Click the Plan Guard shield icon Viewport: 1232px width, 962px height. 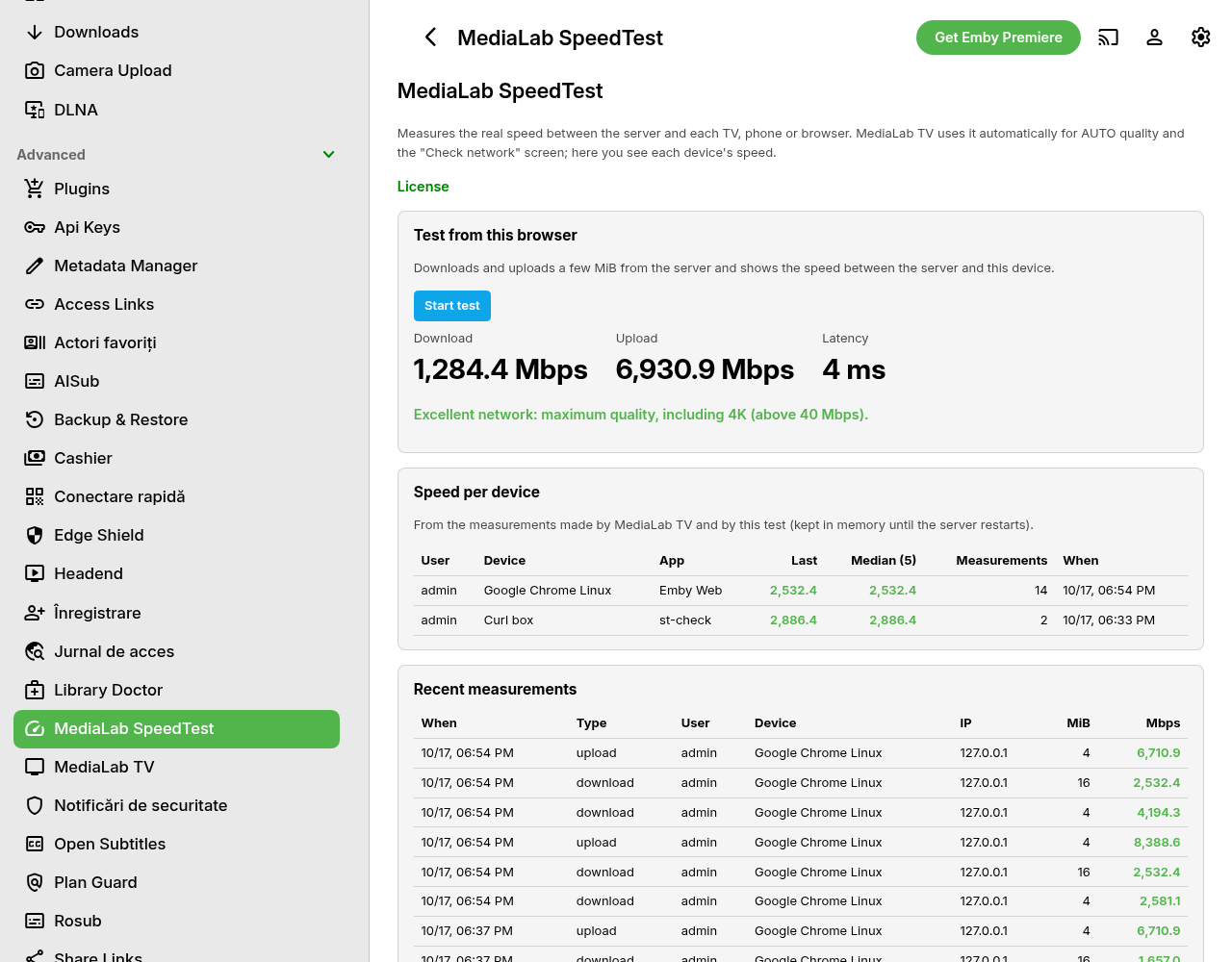35,882
